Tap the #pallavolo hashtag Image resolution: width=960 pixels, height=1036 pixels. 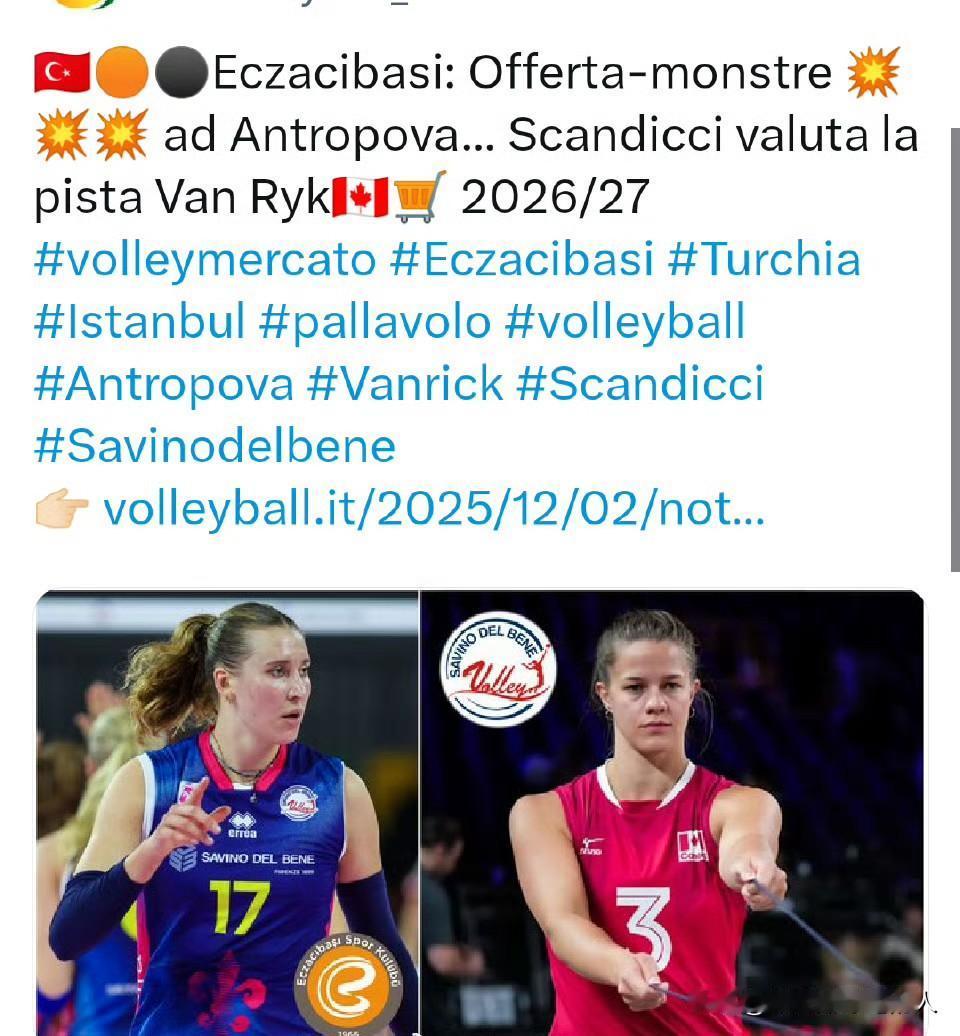[375, 322]
